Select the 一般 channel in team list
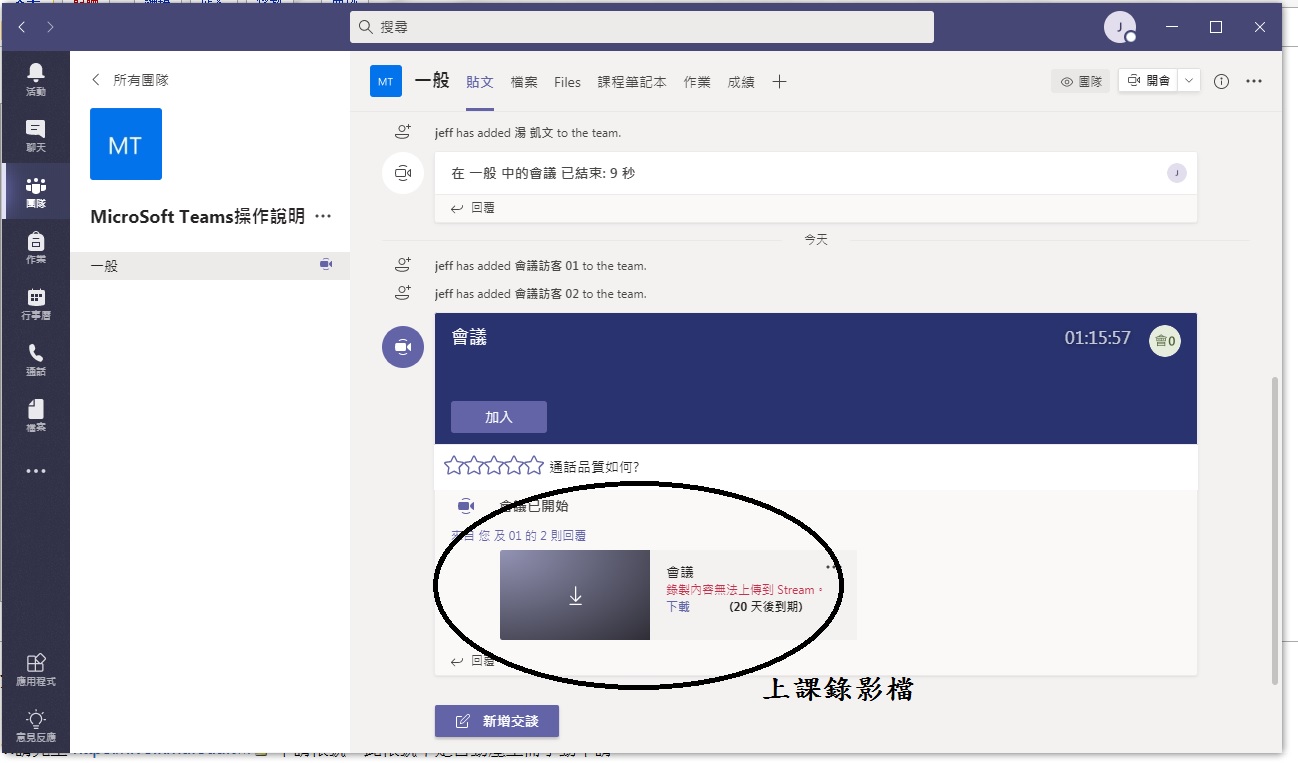The image size is (1298, 763). [x=210, y=266]
